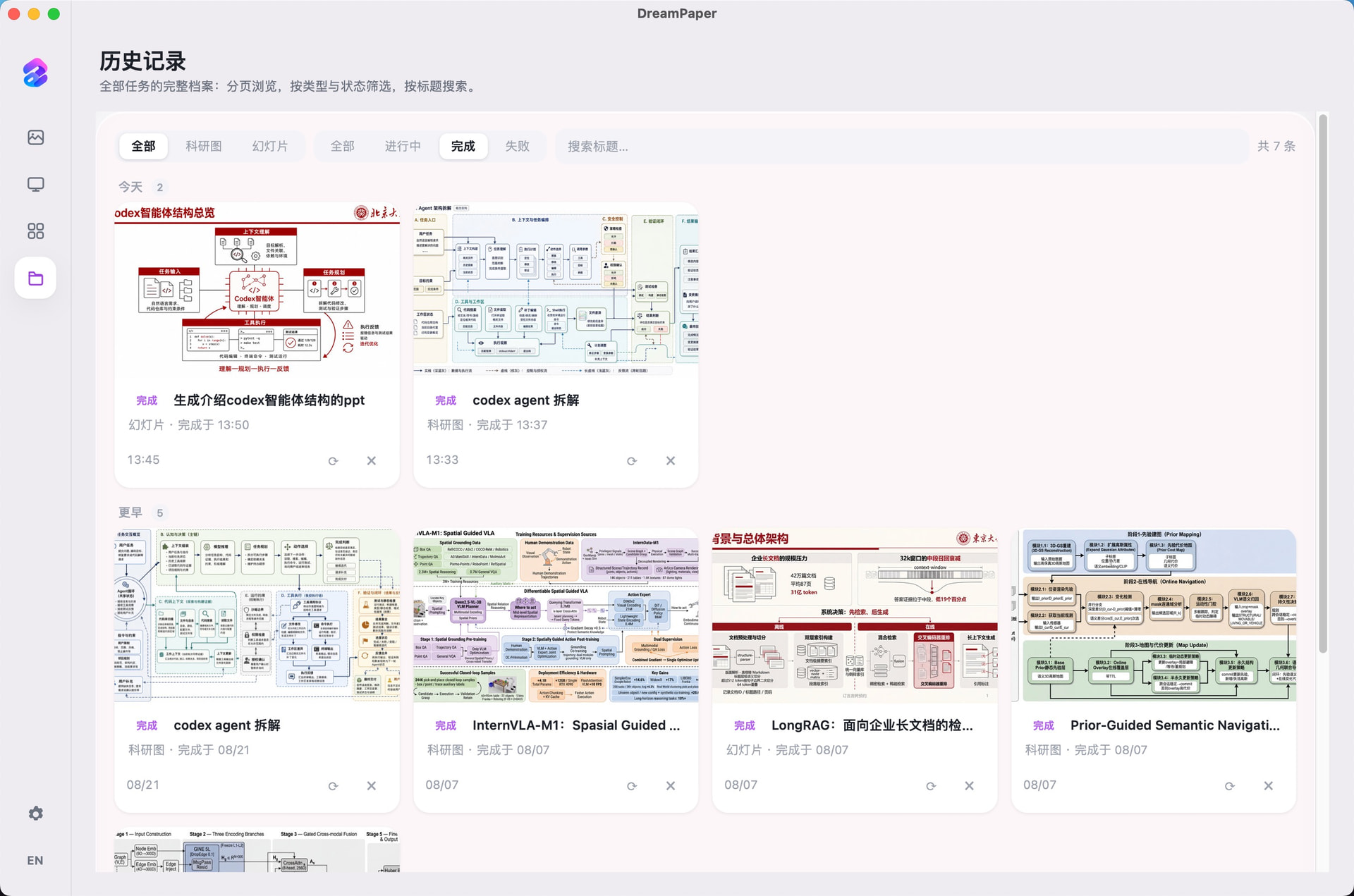Image resolution: width=1354 pixels, height=896 pixels.
Task: Open the image generation page from sidebar
Action: point(35,137)
